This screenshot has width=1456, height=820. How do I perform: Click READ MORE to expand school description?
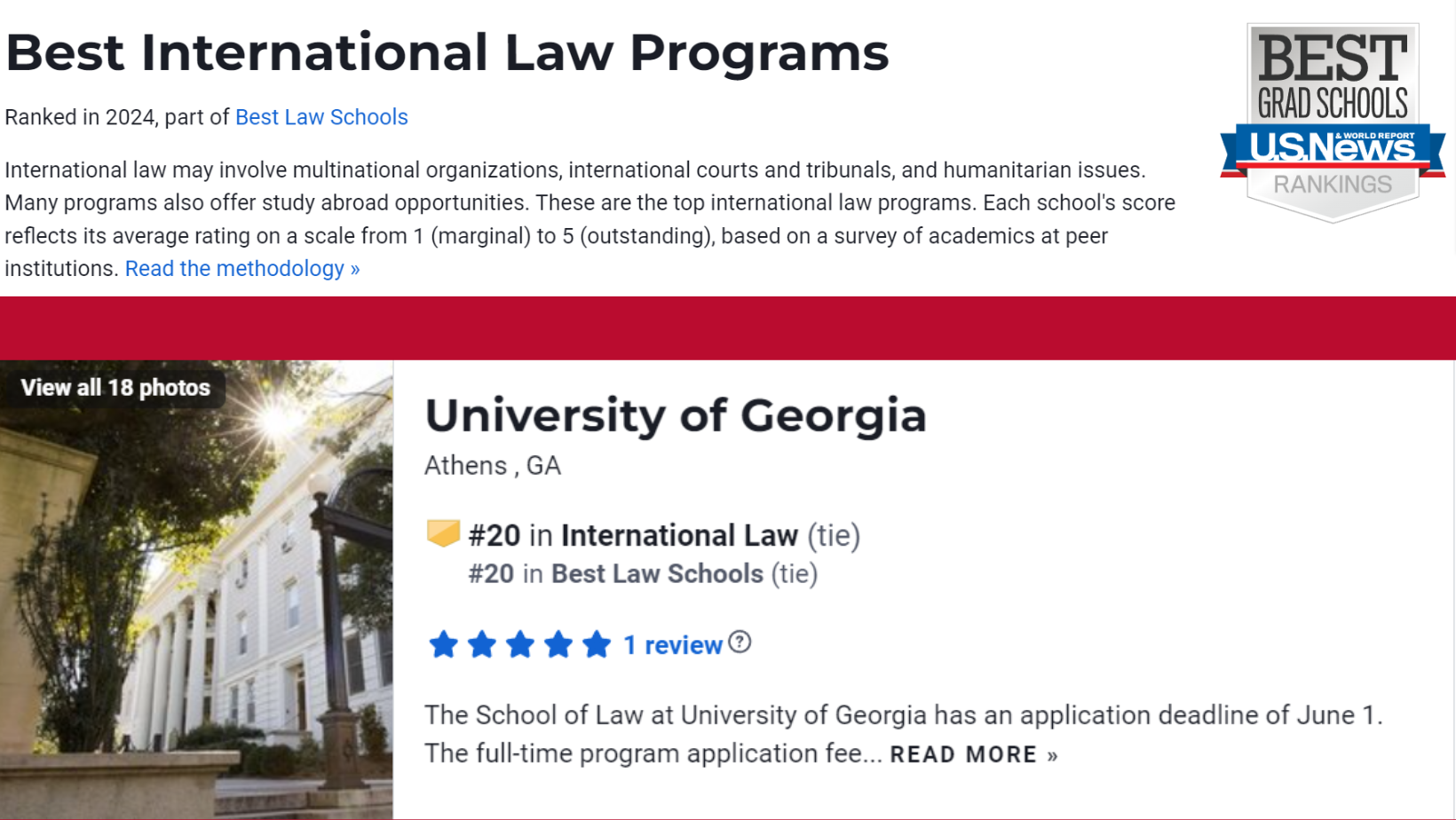(963, 754)
